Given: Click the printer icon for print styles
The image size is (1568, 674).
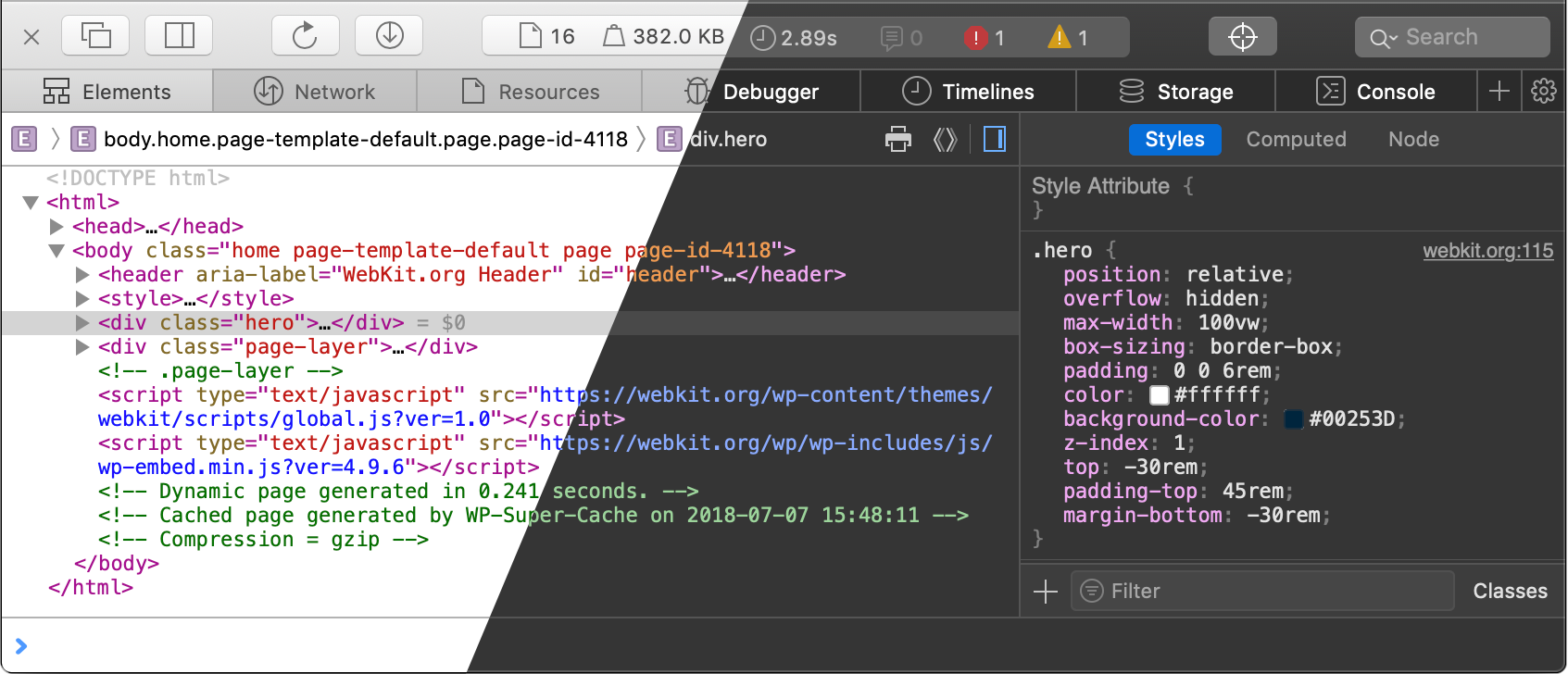Looking at the screenshot, I should point(898,139).
